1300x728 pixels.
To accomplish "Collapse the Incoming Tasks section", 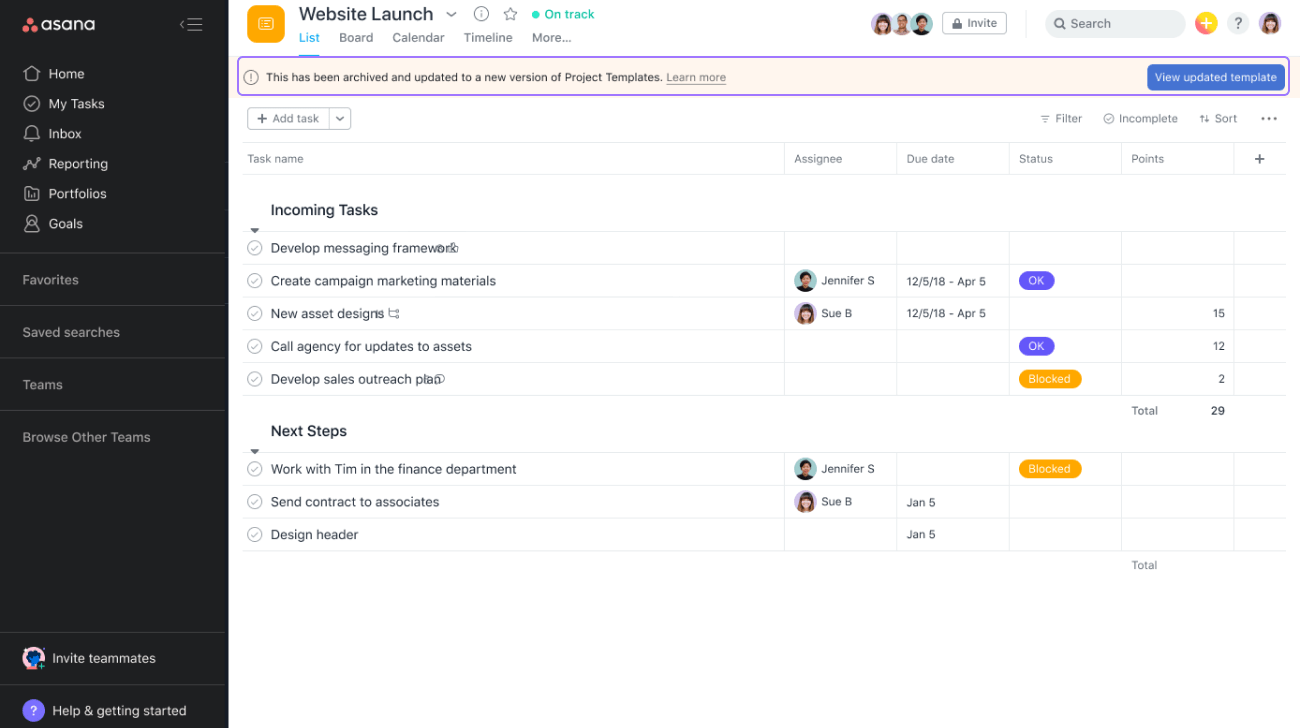I will pos(254,230).
